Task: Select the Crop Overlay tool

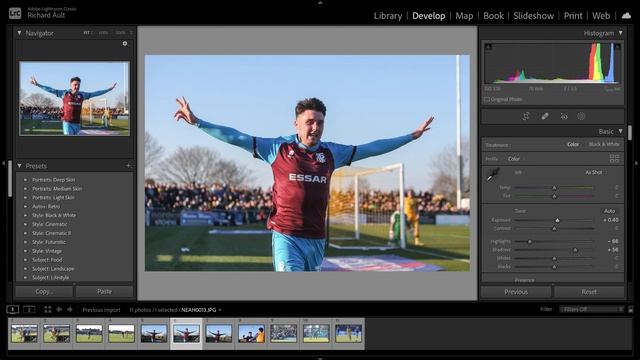Action: tap(526, 116)
